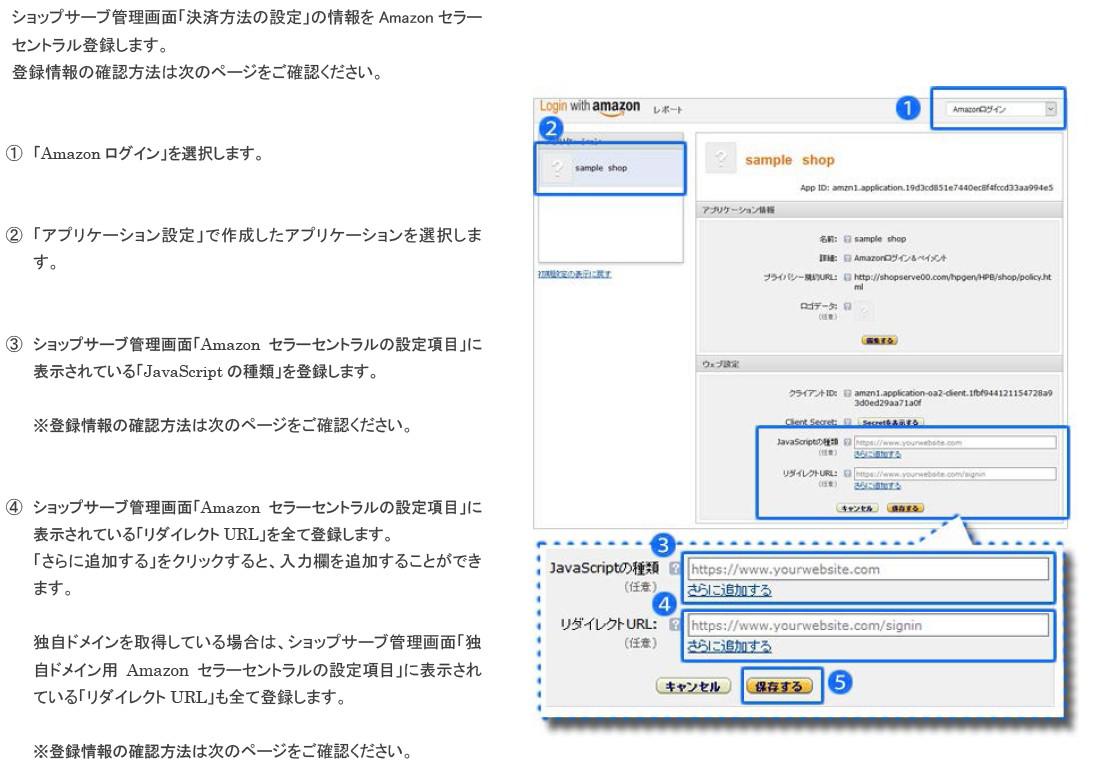The height and width of the screenshot is (776, 1096).
Task: Click the help icon beside ロゴデータ
Action: [847, 306]
